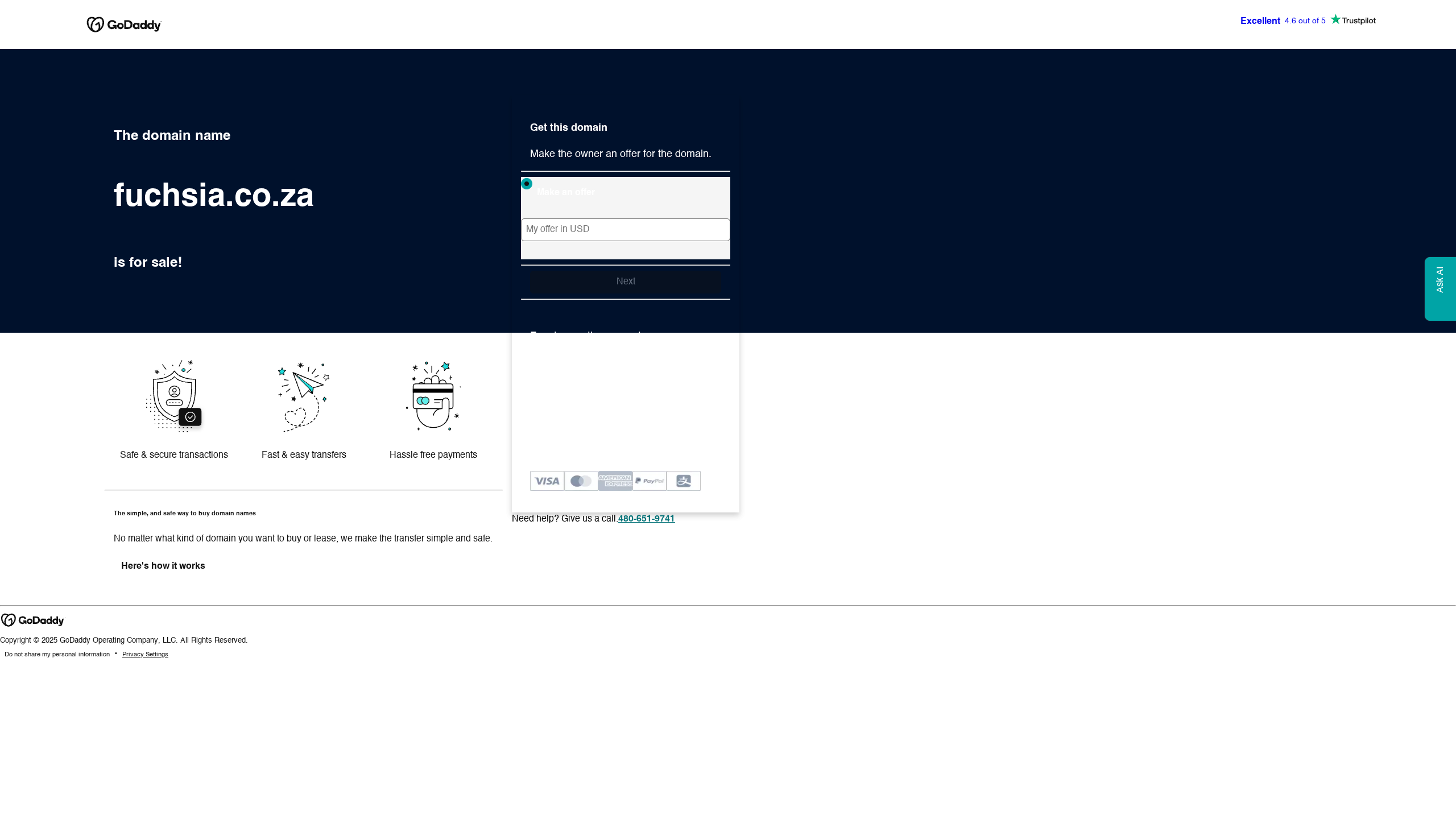
Task: Open the Privacy Settings link
Action: 145,654
